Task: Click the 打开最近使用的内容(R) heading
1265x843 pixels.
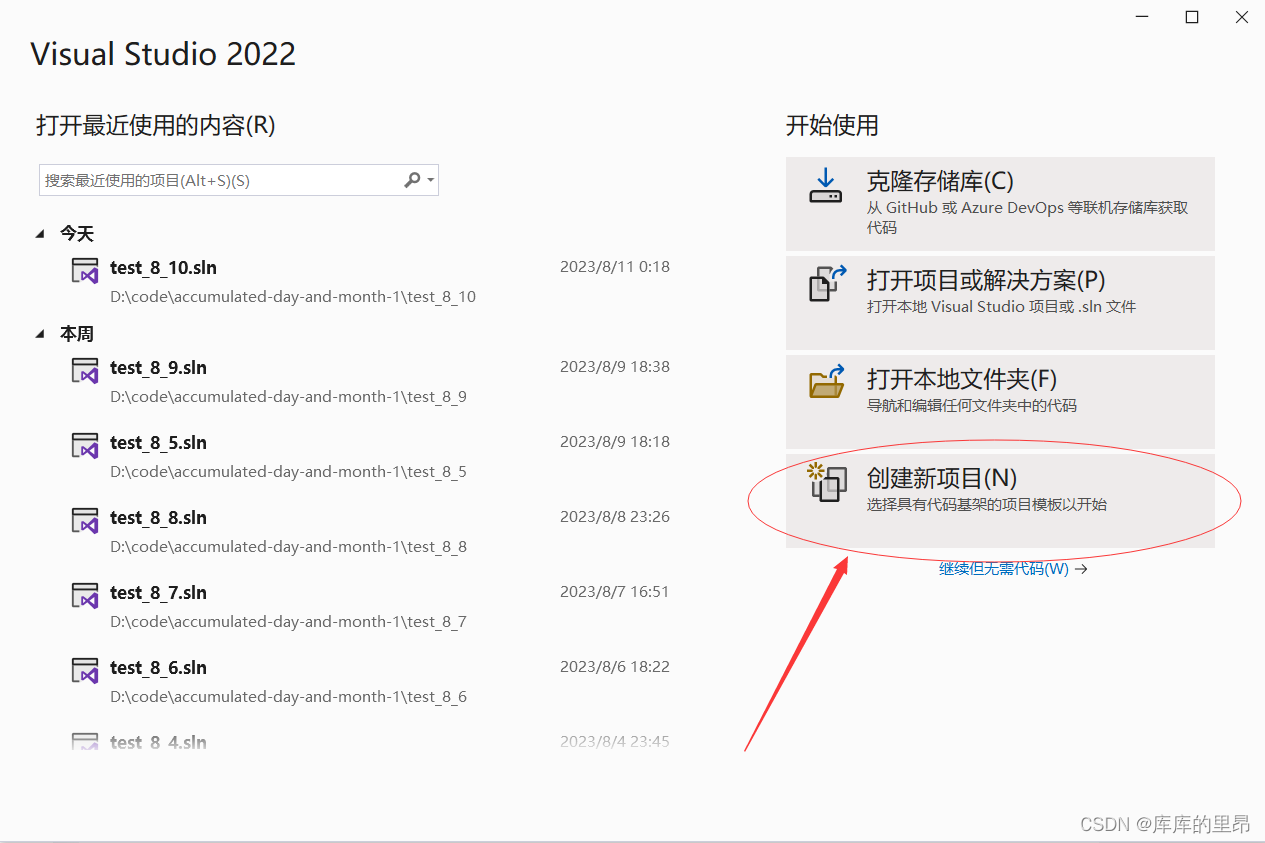Action: [156, 125]
